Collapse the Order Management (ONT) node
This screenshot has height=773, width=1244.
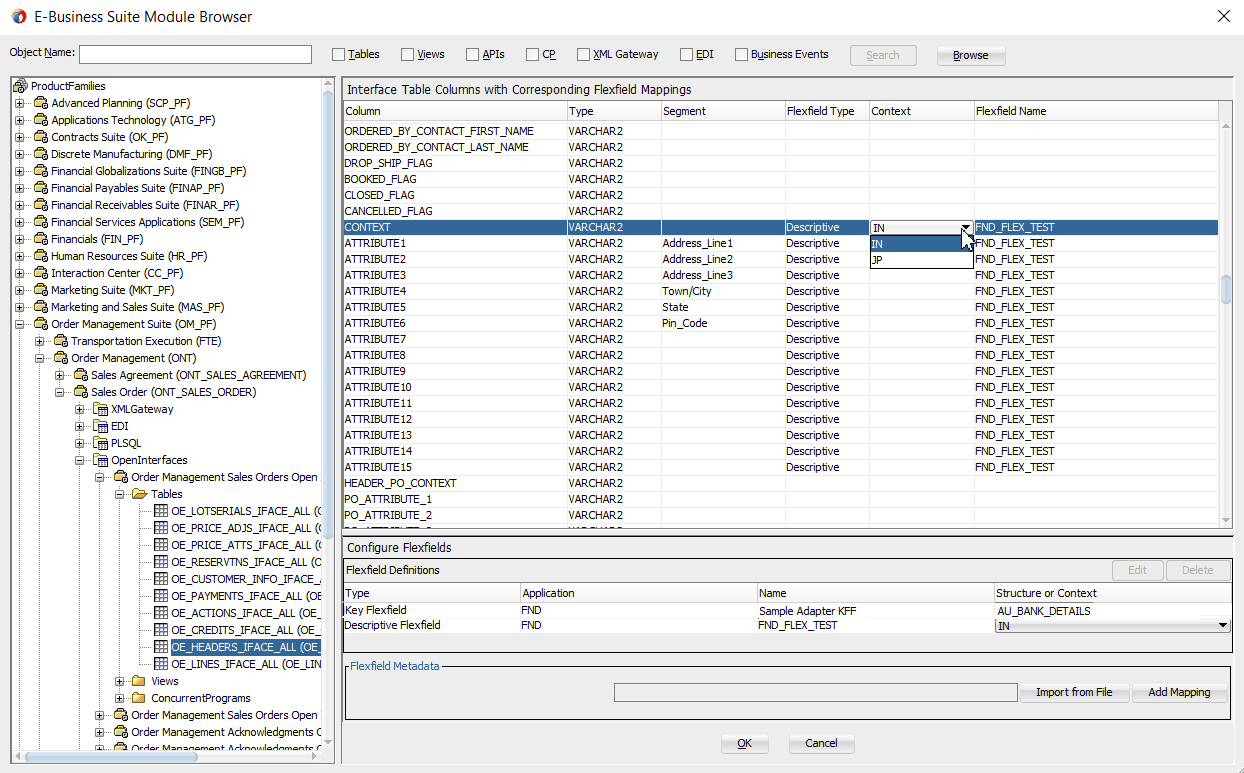point(40,358)
